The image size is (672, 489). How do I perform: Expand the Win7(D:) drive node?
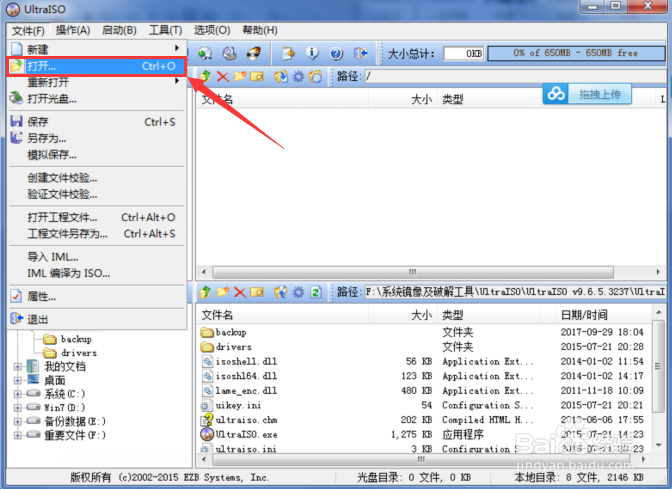pos(18,408)
